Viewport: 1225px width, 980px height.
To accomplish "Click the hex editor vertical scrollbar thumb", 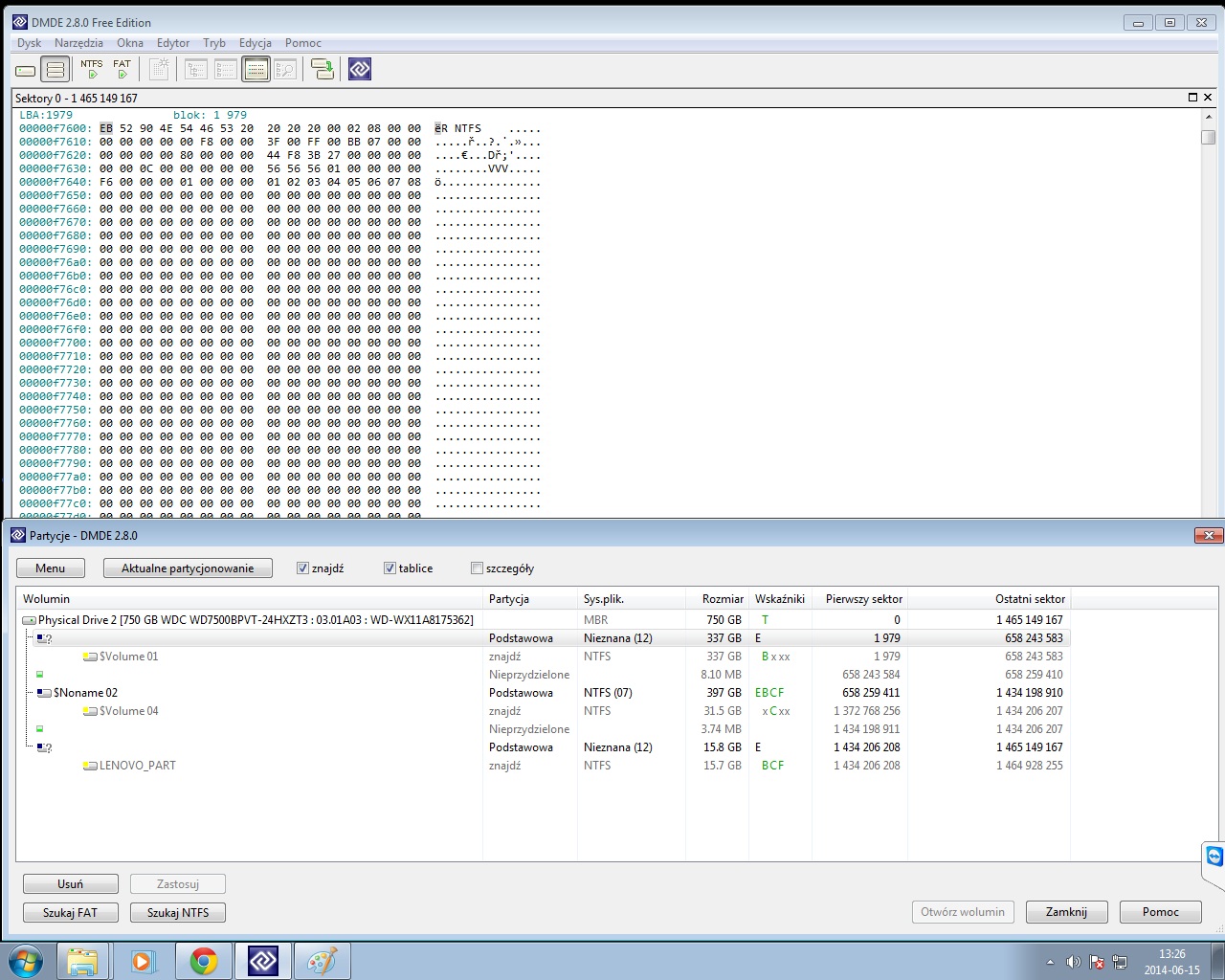I will (1209, 136).
